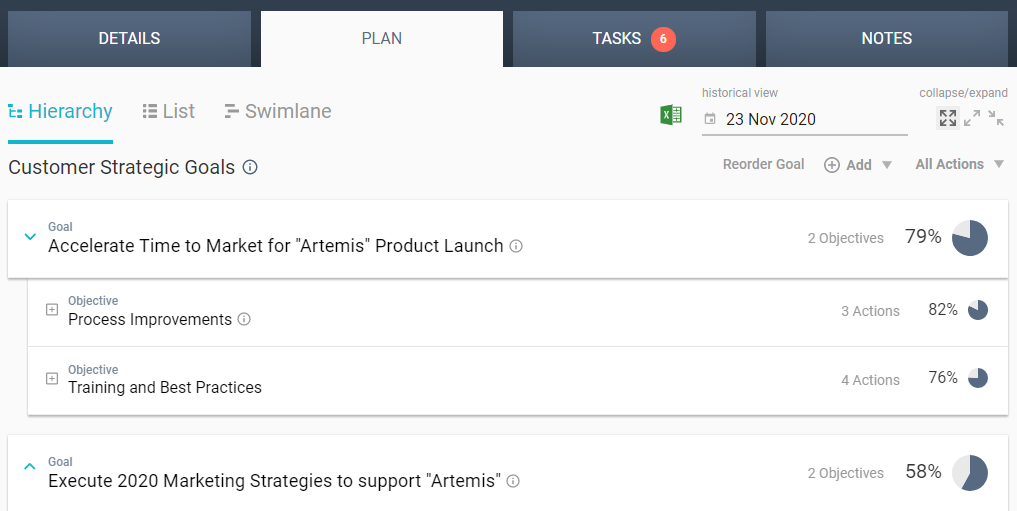The image size is (1017, 511).
Task: Click the Reorder Goal button
Action: coord(763,164)
